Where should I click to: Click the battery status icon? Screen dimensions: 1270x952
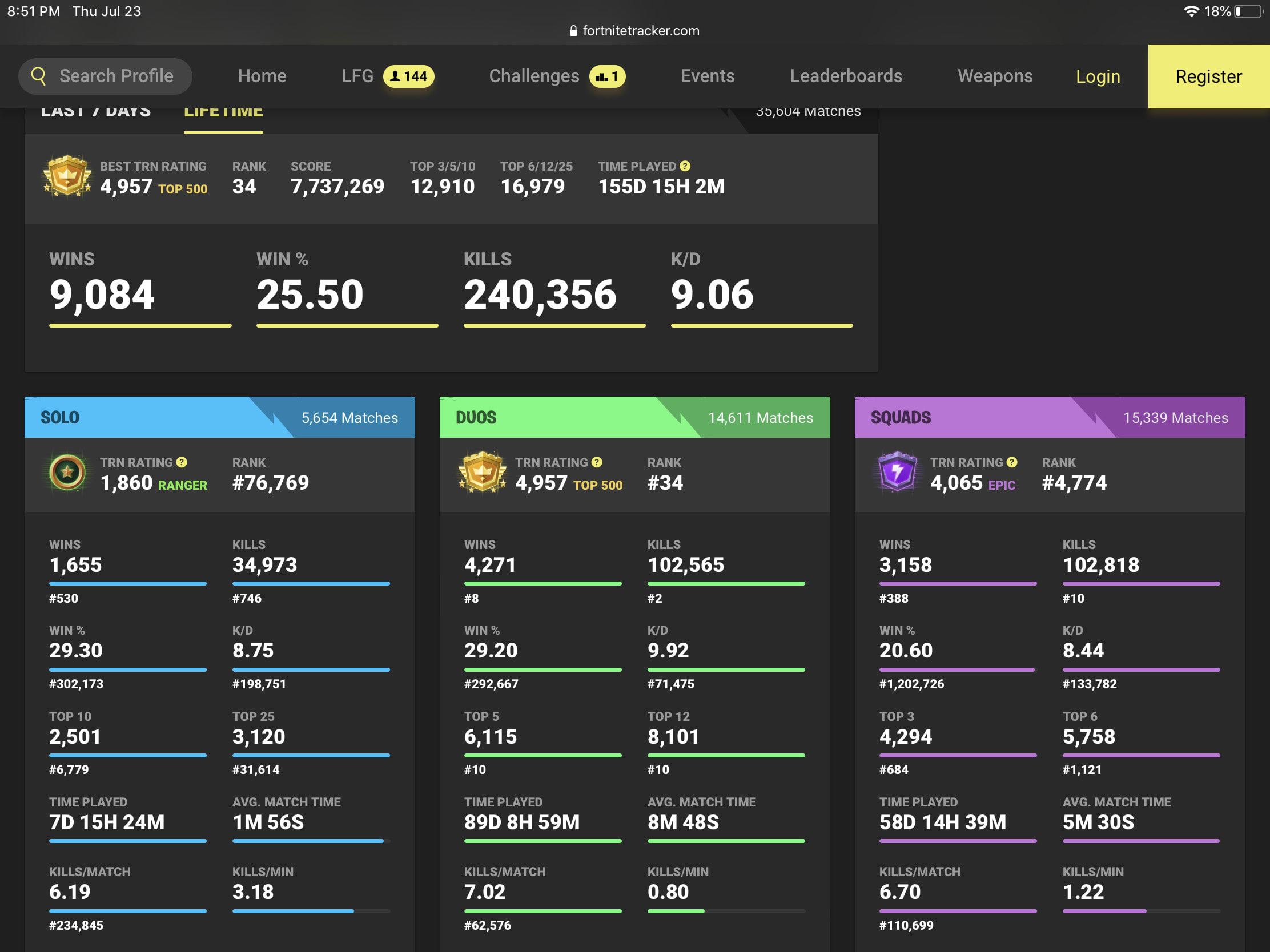pyautogui.click(x=1249, y=11)
